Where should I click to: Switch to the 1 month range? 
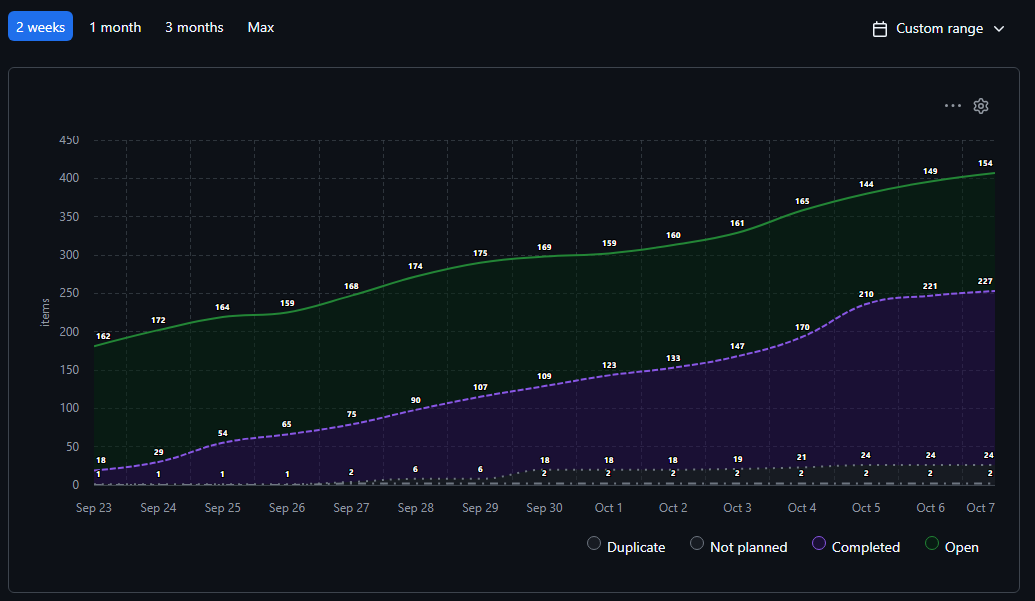116,27
